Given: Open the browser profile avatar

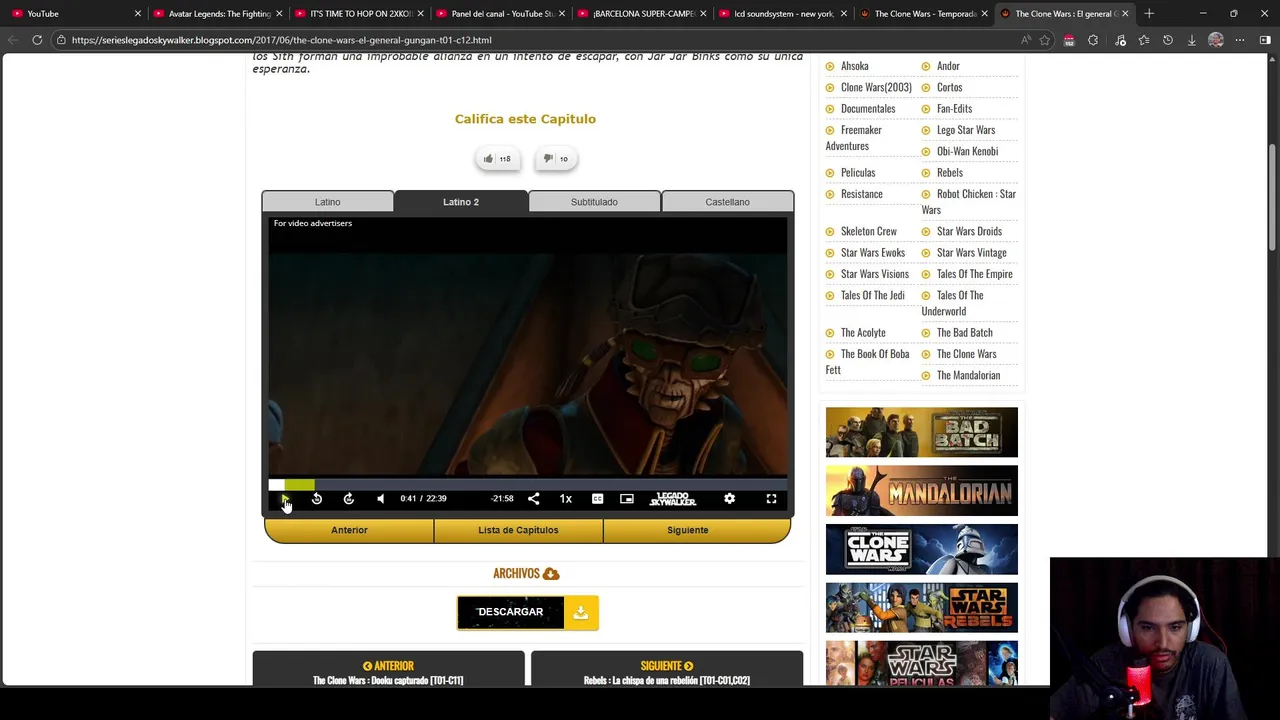Looking at the screenshot, I should [1216, 40].
